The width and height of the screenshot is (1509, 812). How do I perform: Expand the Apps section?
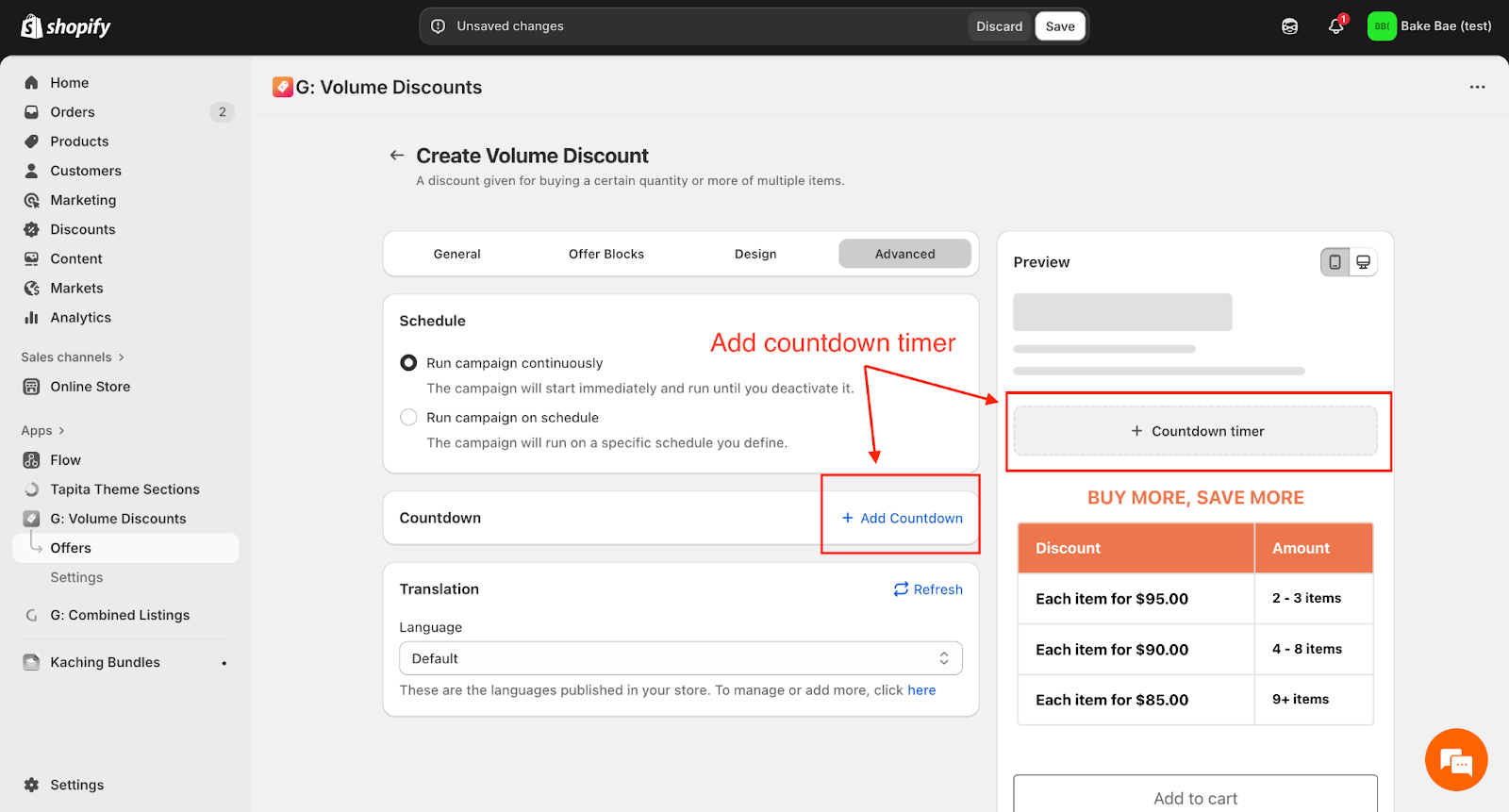(x=42, y=431)
